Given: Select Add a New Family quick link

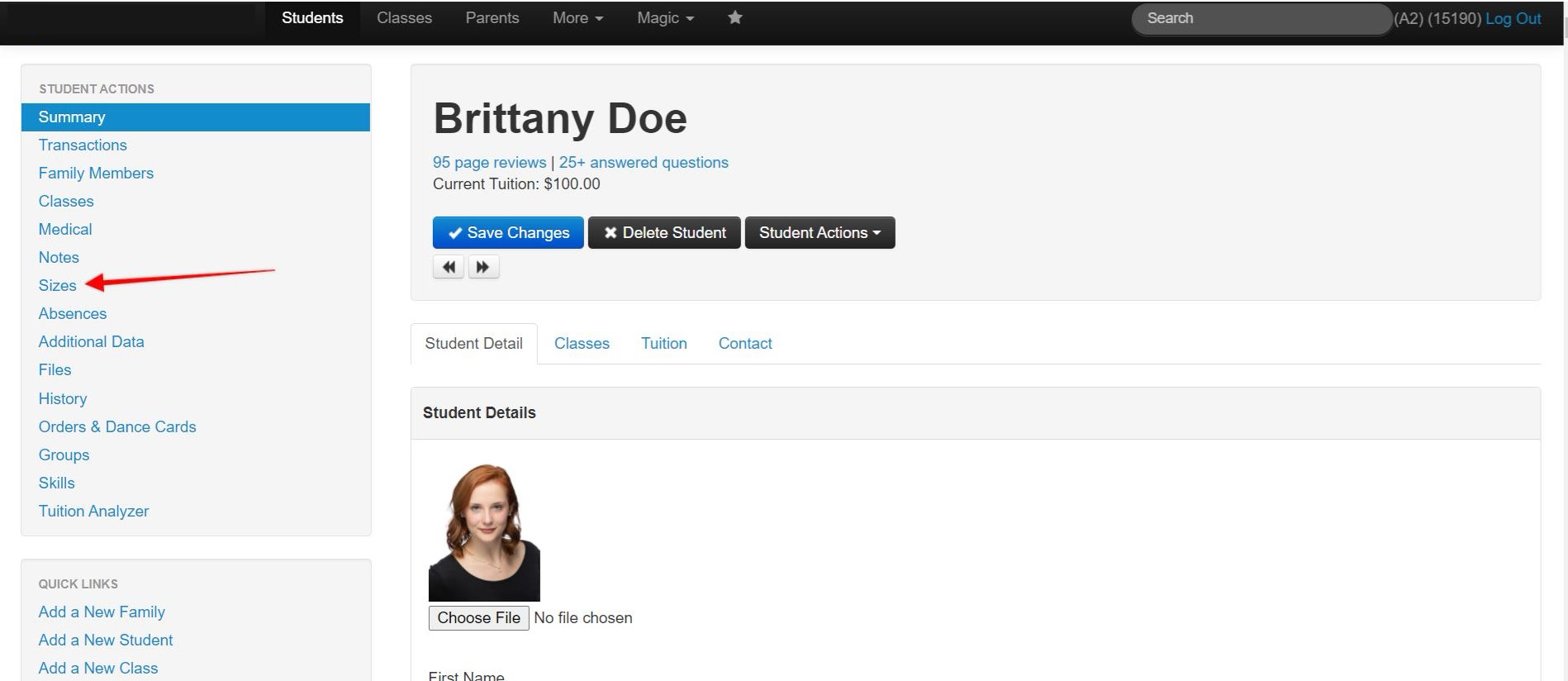Looking at the screenshot, I should tap(102, 612).
